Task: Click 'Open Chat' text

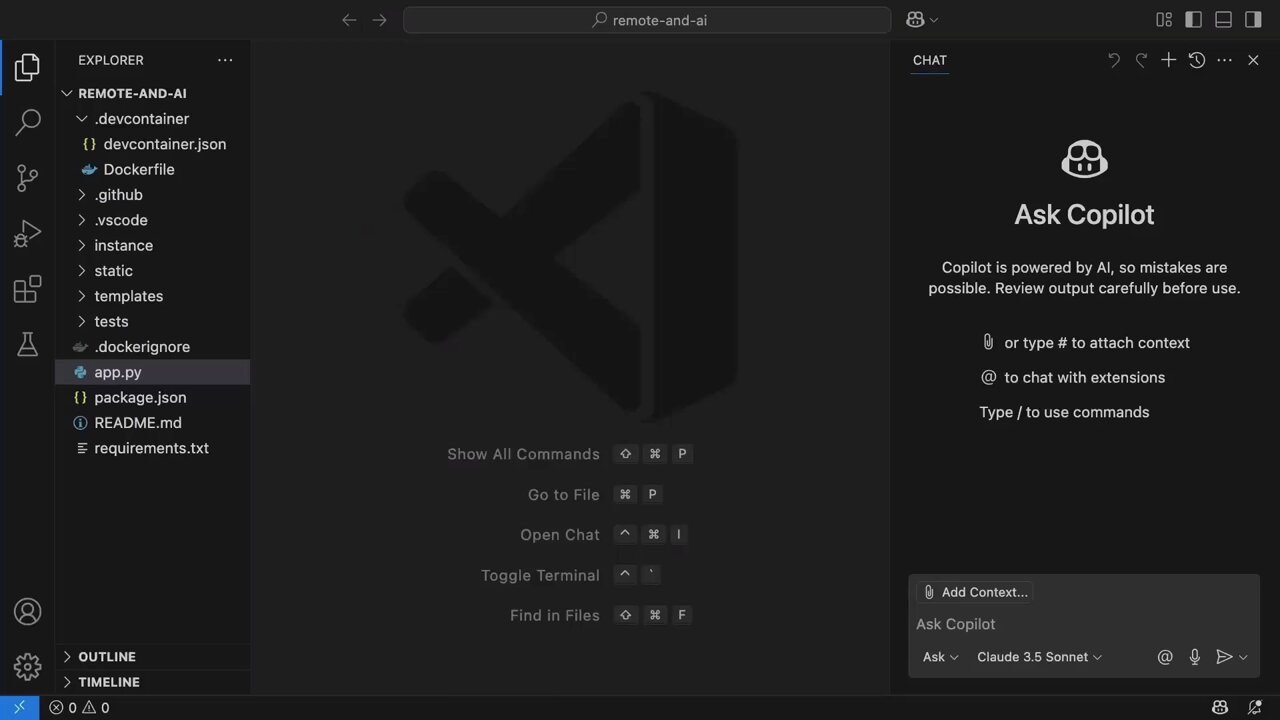Action: point(560,535)
